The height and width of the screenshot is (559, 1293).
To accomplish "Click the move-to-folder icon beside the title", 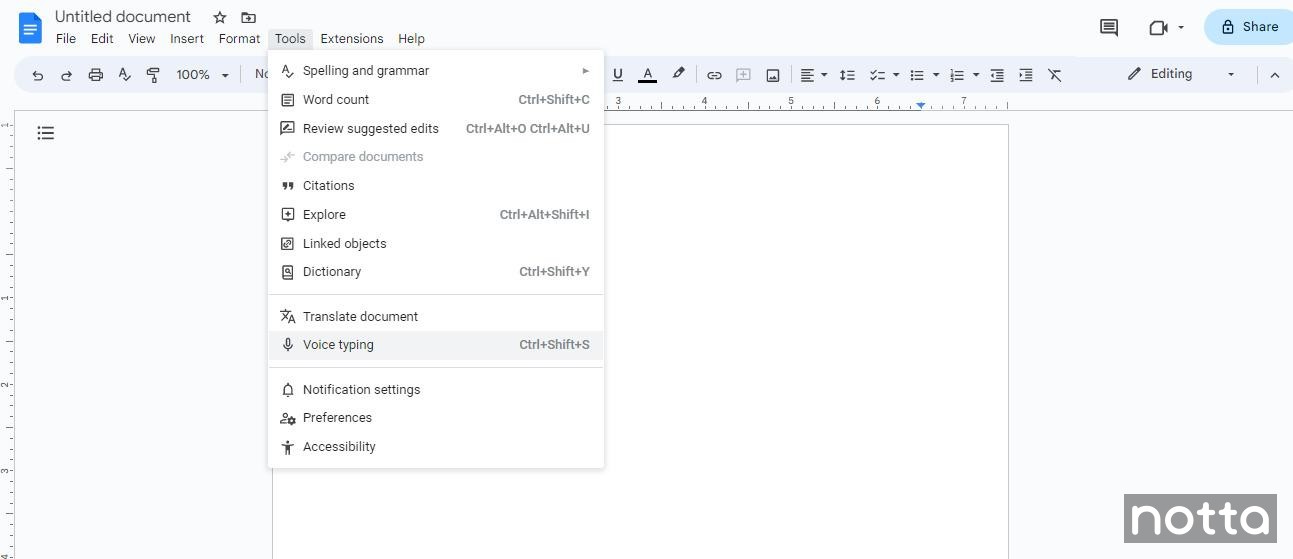I will click(248, 17).
